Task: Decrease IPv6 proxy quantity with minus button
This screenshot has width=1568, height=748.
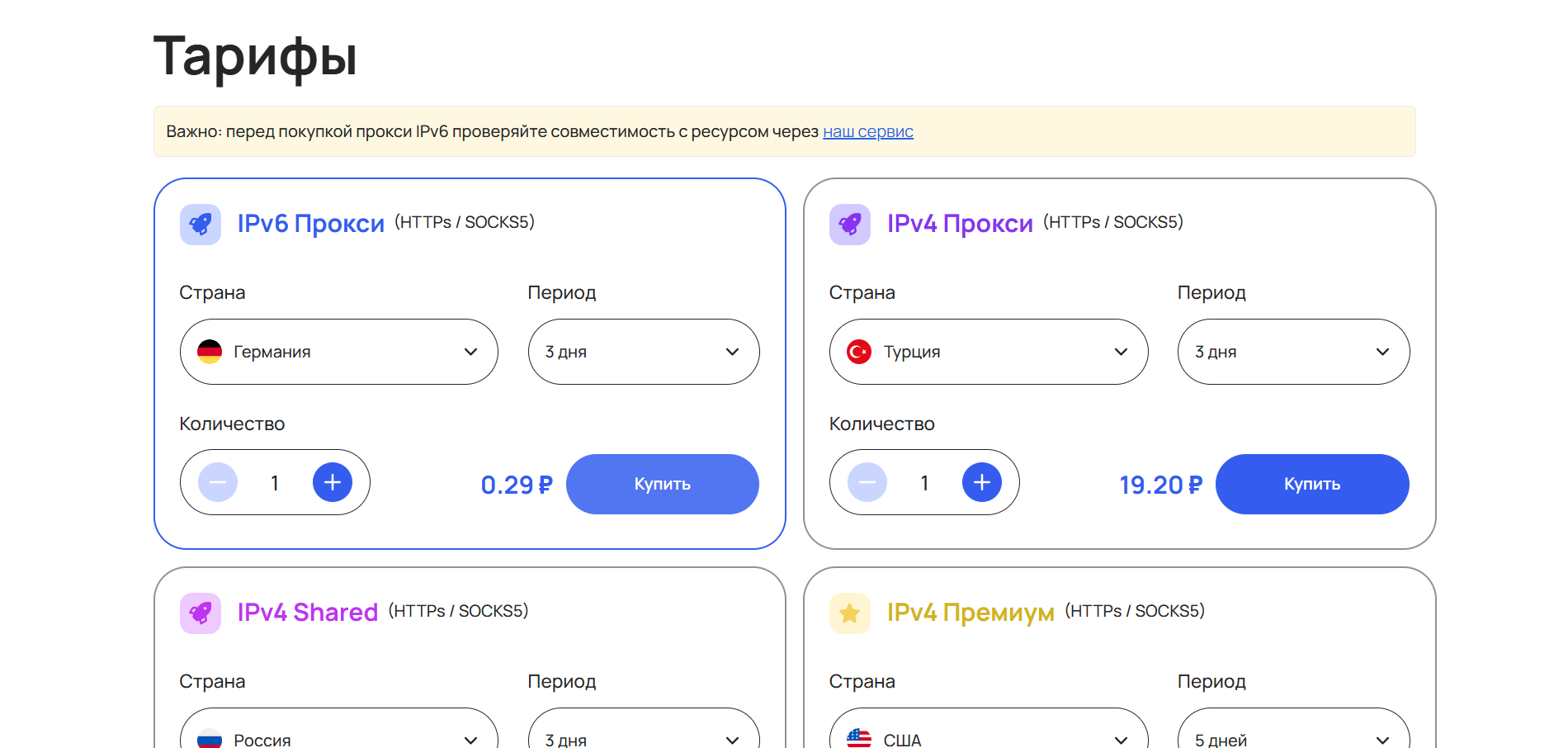Action: click(x=218, y=482)
